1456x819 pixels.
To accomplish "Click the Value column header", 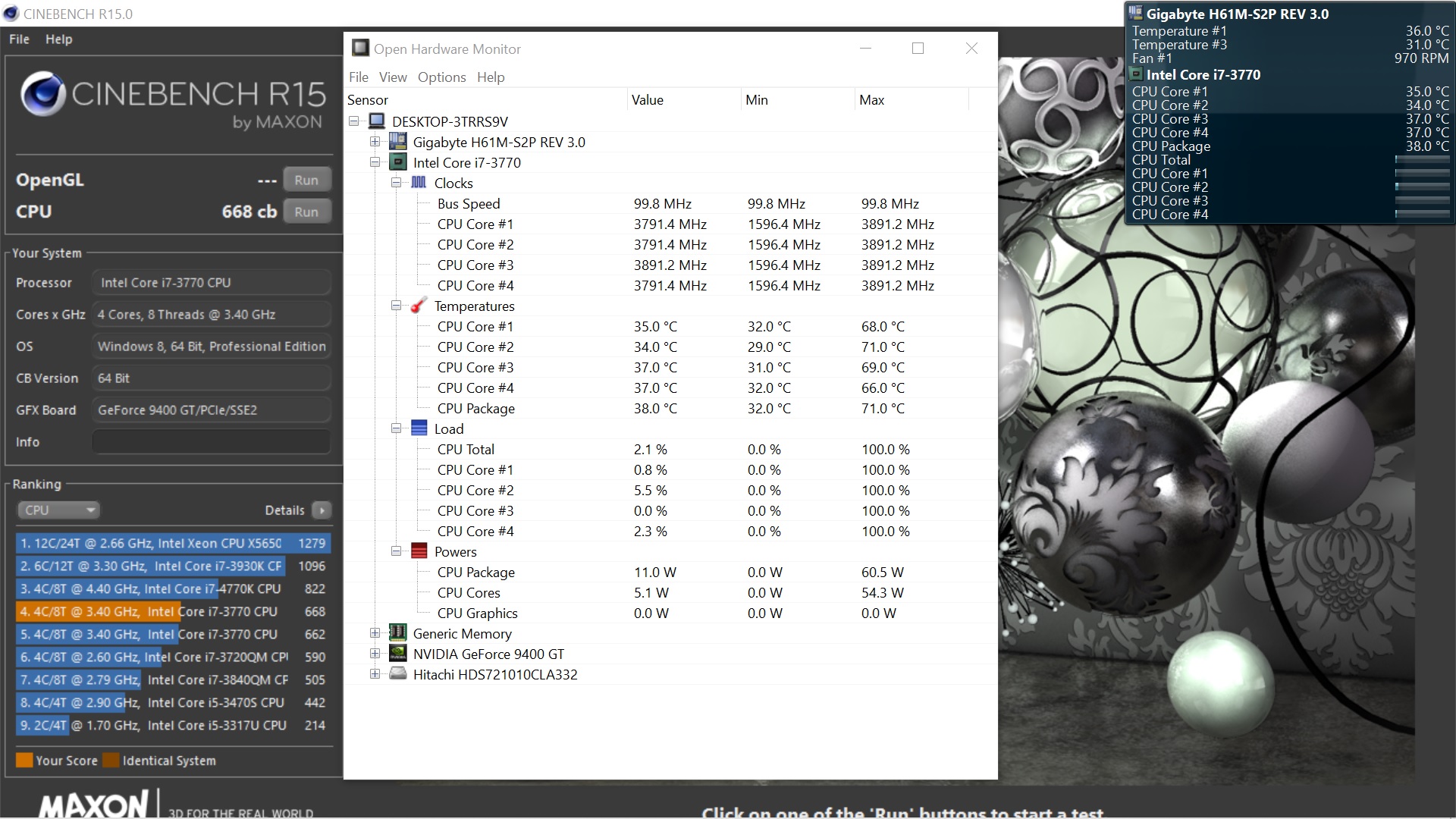I will pos(684,100).
